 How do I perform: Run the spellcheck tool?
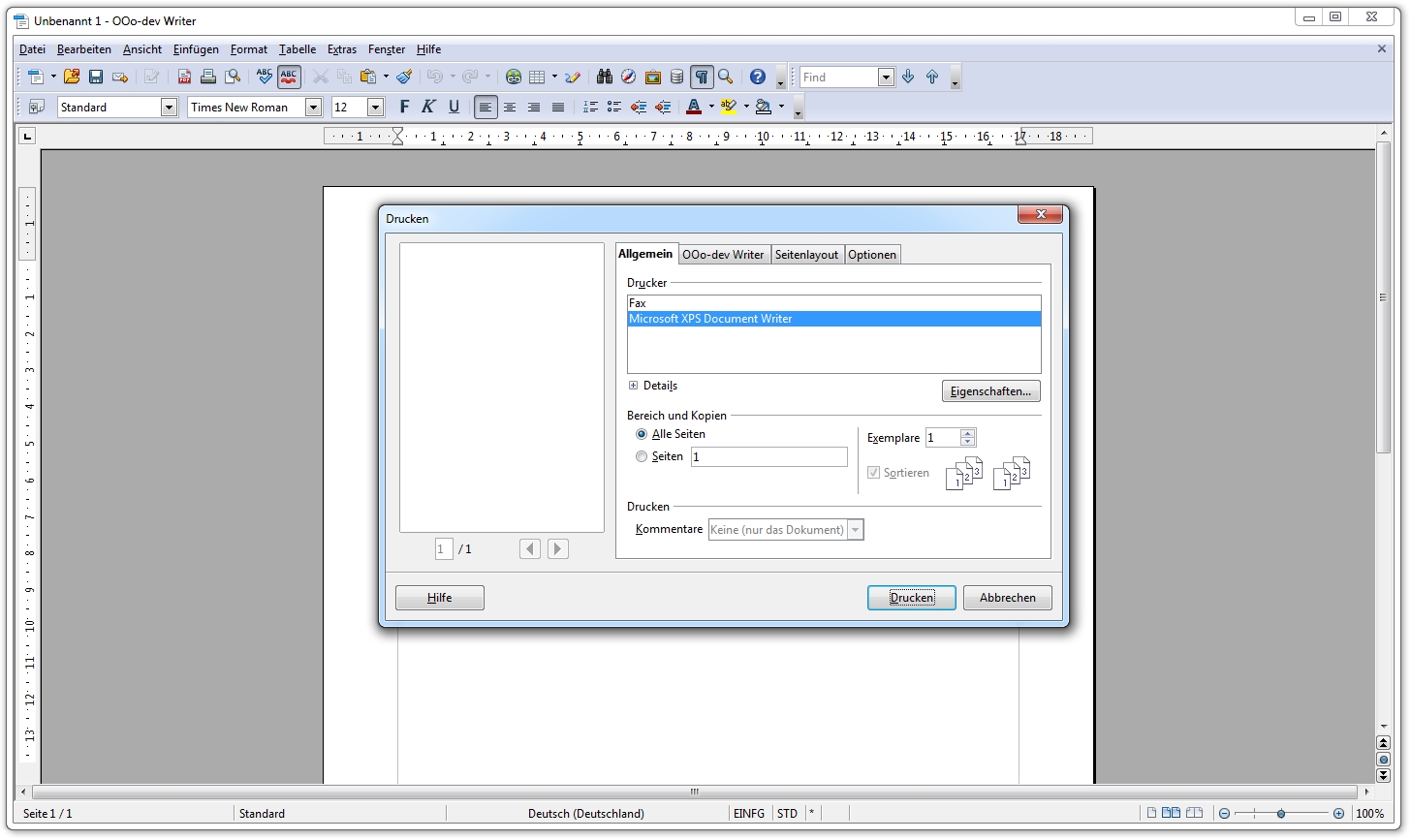264,77
